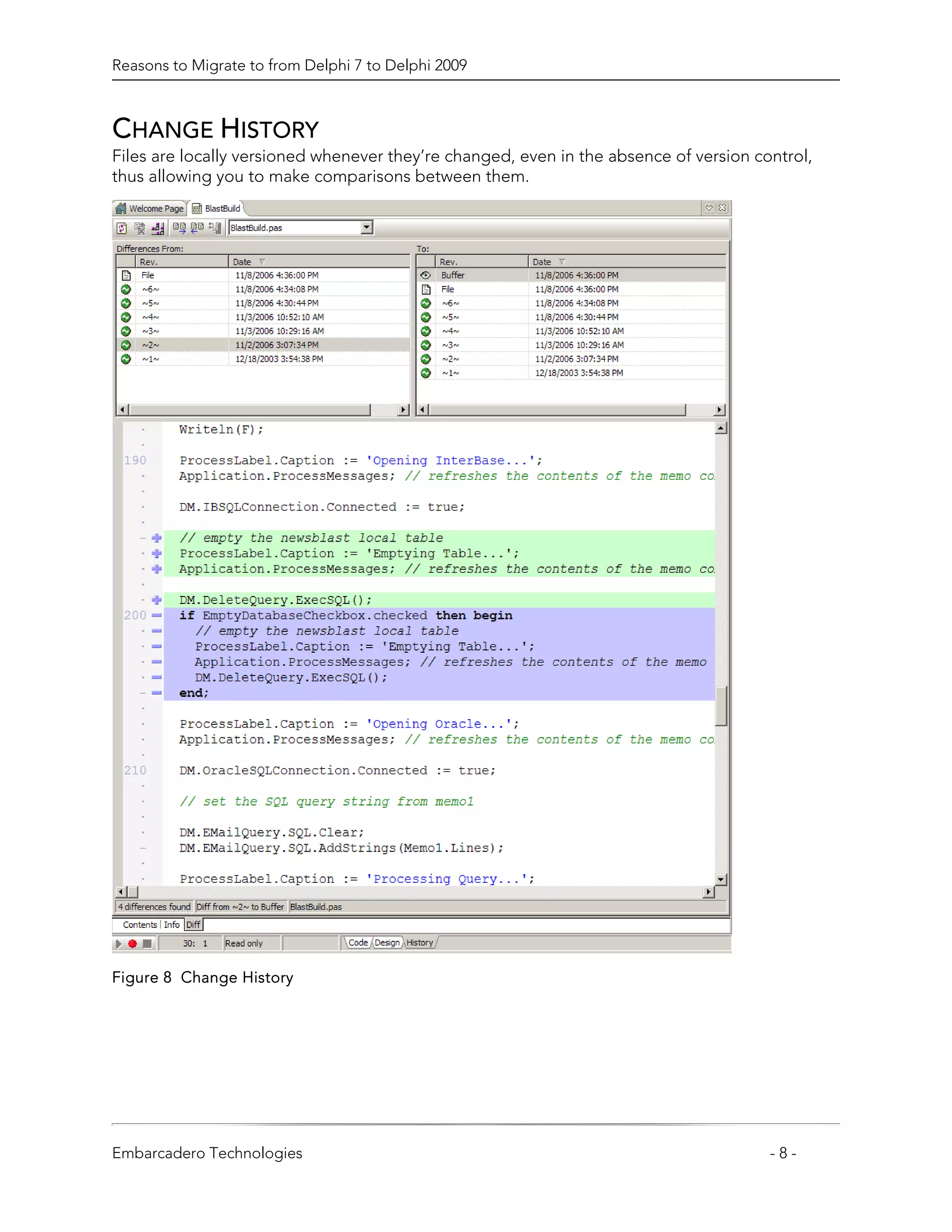Sort To list by Date header
This screenshot has height=1232, width=952.
(x=627, y=262)
